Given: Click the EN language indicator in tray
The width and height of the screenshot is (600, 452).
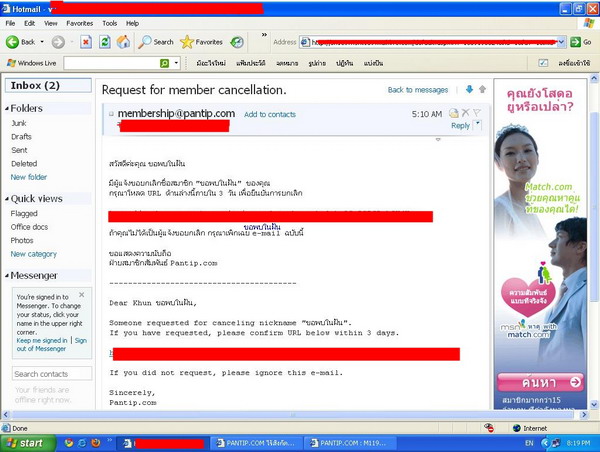Looking at the screenshot, I should pyautogui.click(x=529, y=443).
